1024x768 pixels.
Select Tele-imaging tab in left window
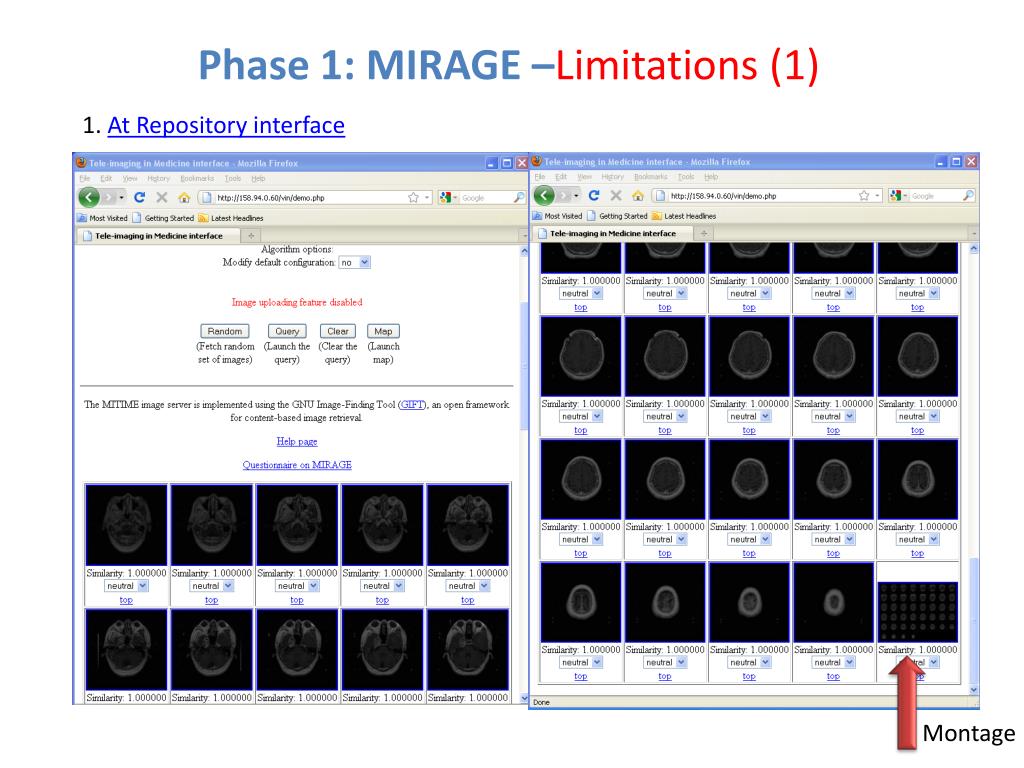(x=159, y=236)
